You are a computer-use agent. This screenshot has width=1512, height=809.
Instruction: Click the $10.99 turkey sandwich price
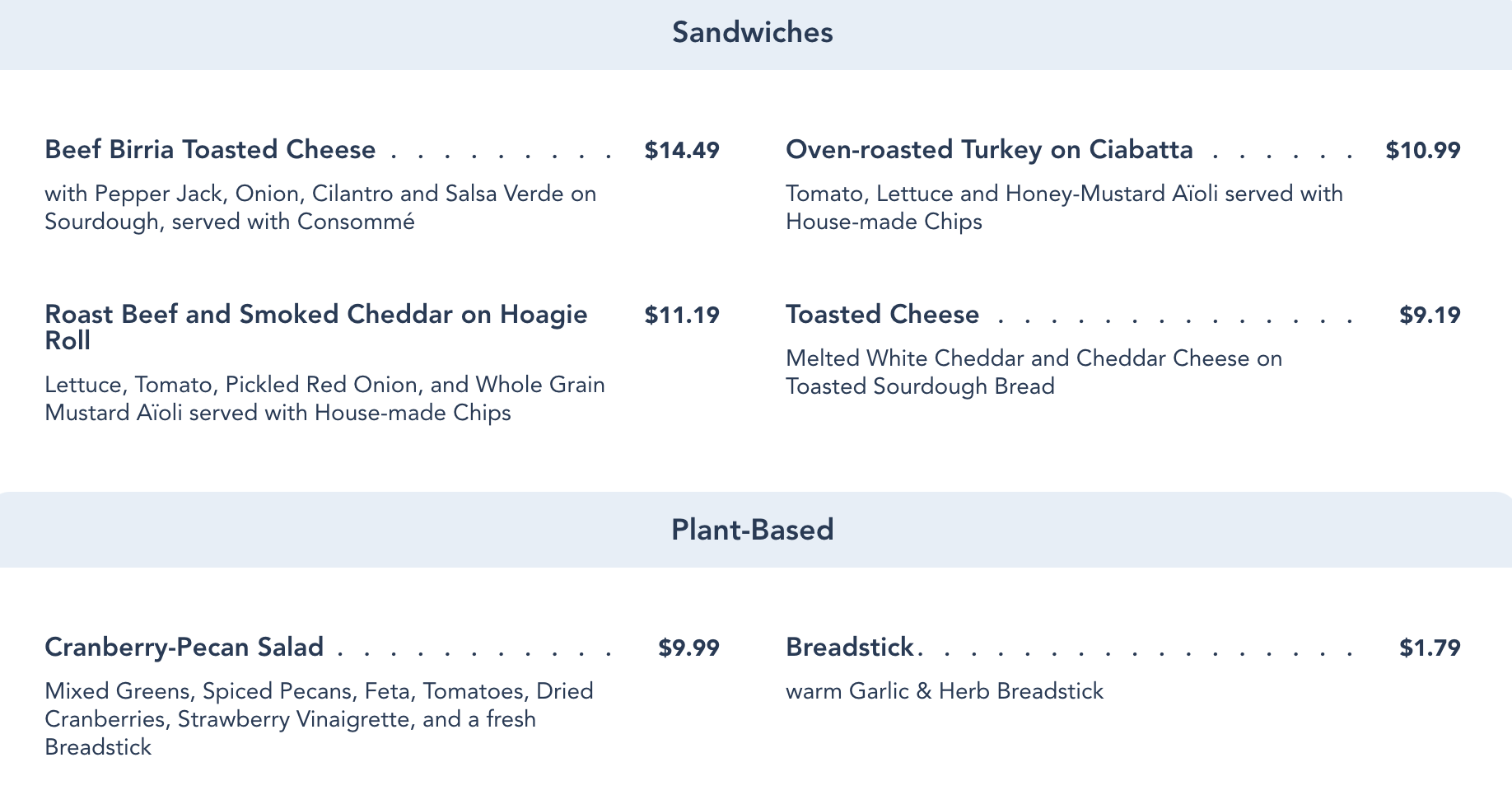pos(1422,150)
